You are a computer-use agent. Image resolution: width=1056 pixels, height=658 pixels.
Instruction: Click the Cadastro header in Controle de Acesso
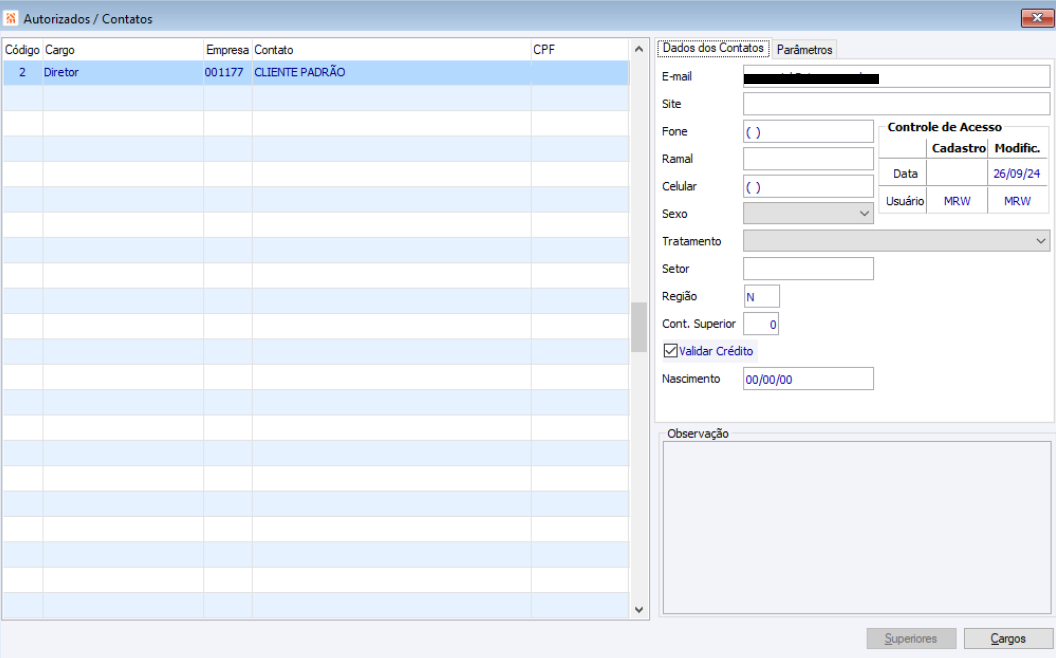[958, 147]
